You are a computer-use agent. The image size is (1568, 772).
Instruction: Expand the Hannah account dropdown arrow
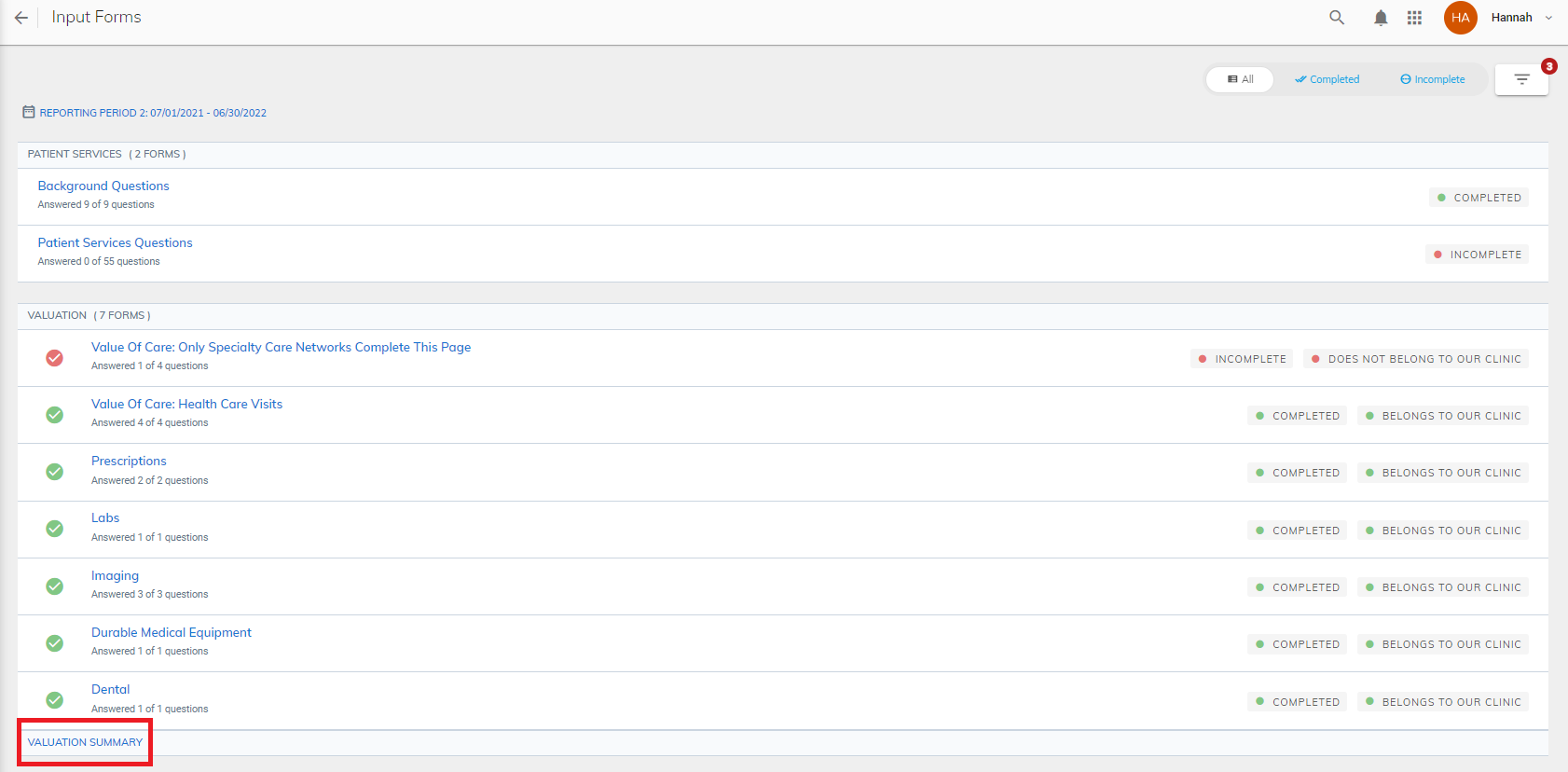[1548, 18]
